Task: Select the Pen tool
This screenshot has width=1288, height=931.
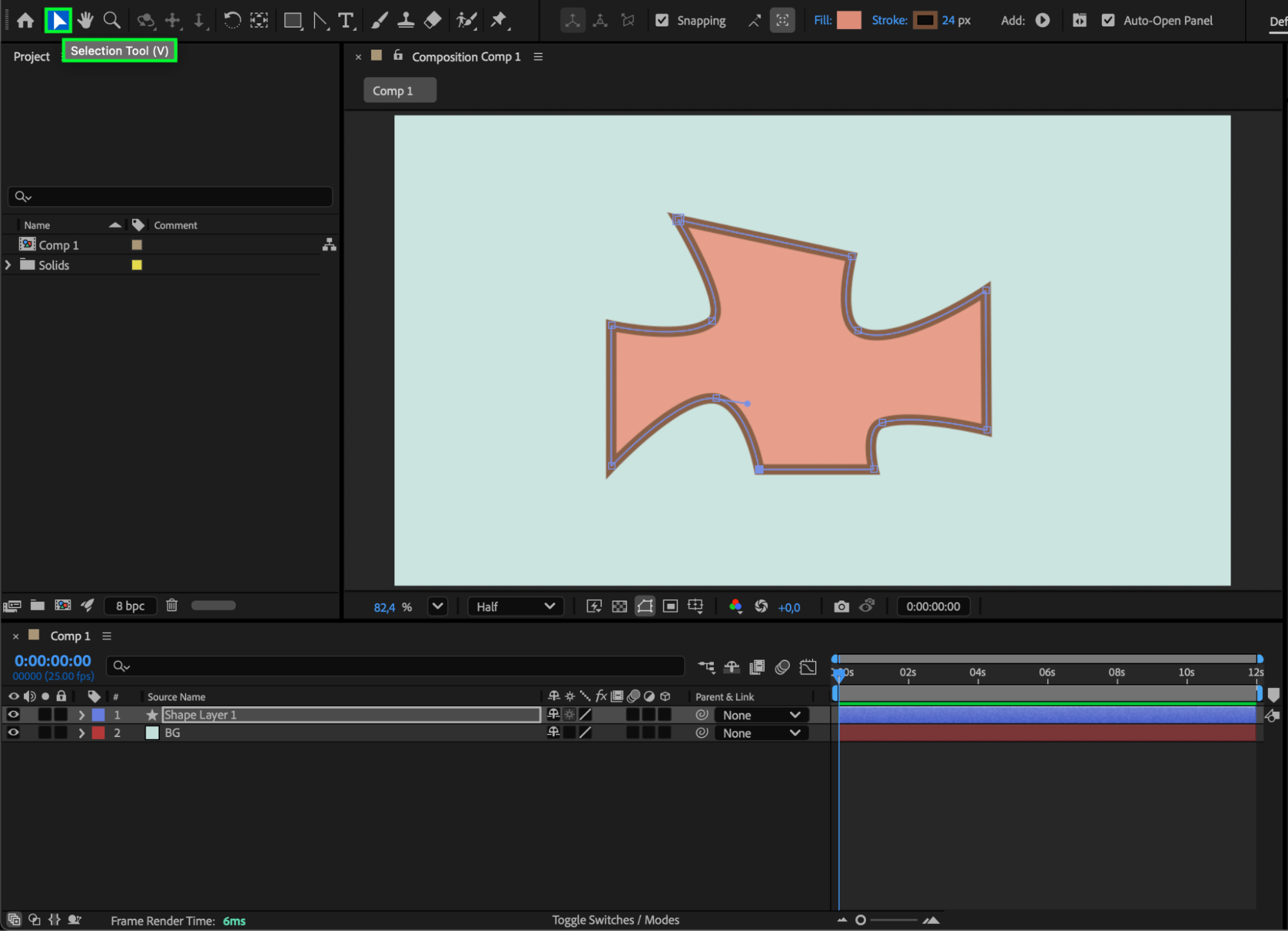Action: [x=320, y=21]
